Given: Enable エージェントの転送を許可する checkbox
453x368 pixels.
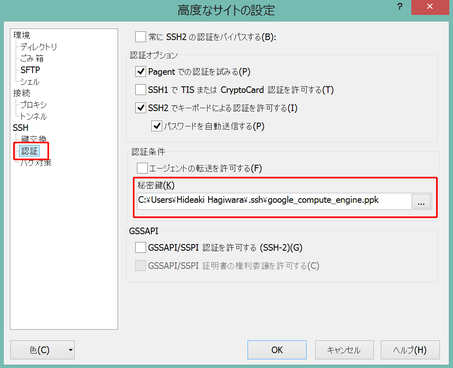Looking at the screenshot, I should click(142, 168).
